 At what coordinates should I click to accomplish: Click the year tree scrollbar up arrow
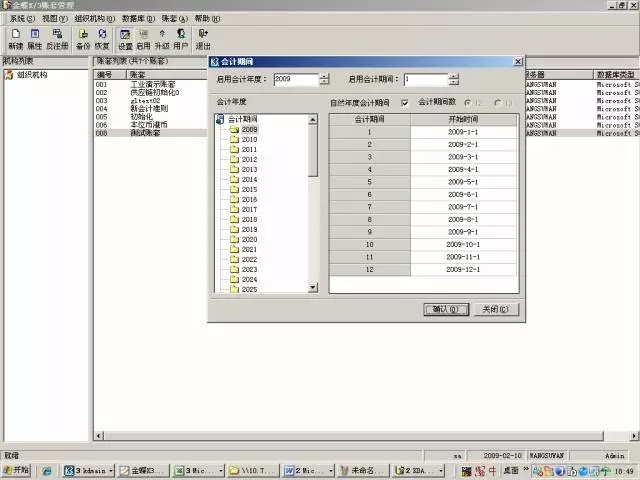(313, 119)
